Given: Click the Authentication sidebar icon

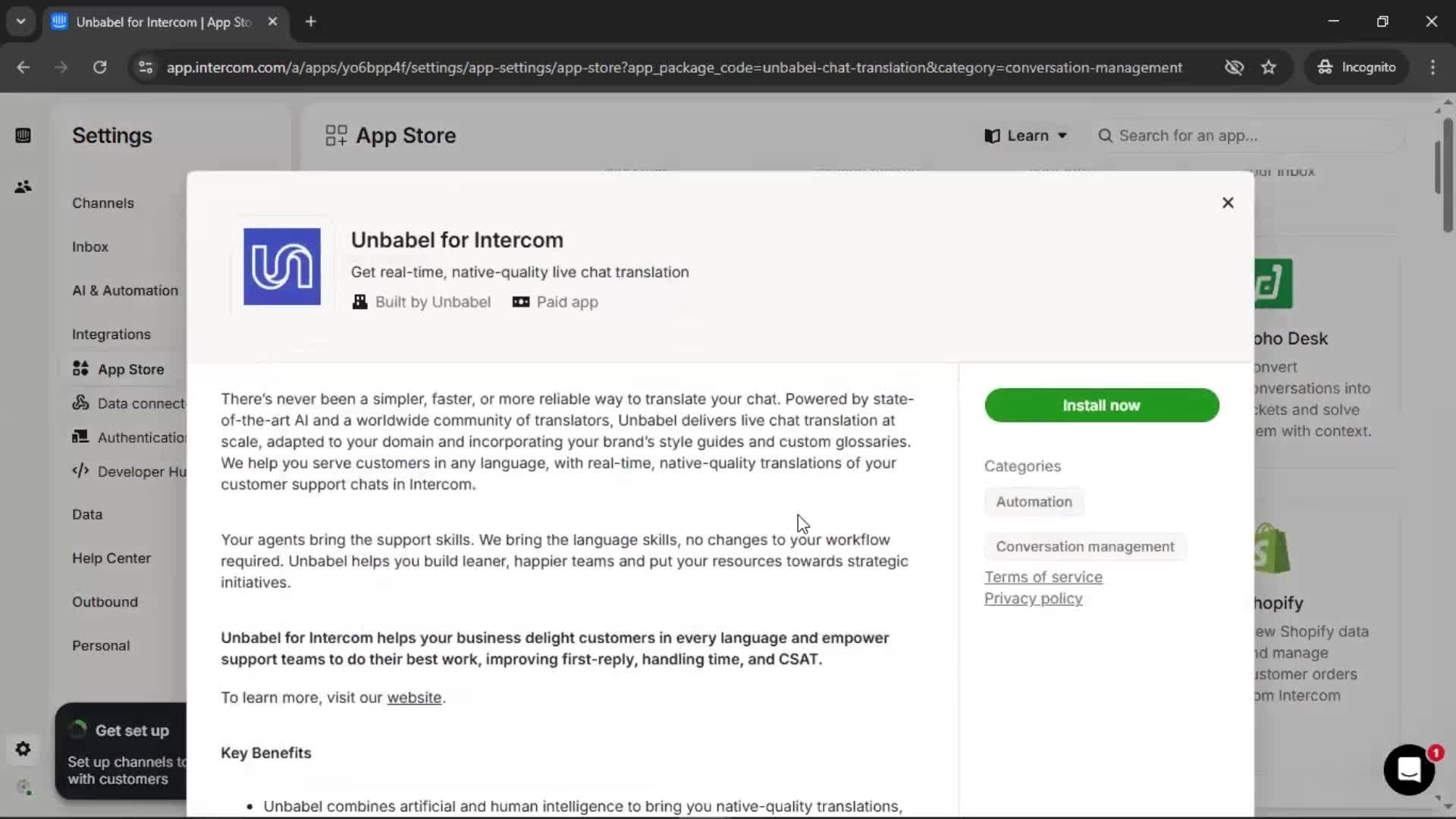Looking at the screenshot, I should tap(80, 437).
